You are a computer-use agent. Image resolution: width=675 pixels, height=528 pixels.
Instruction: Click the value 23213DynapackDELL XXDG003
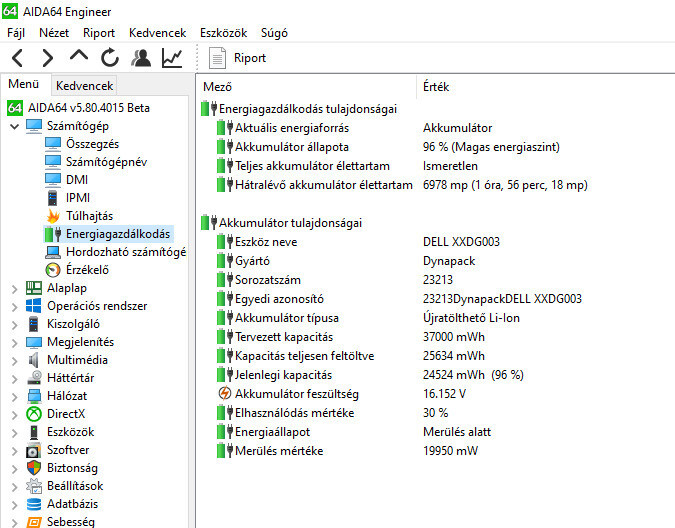502,299
